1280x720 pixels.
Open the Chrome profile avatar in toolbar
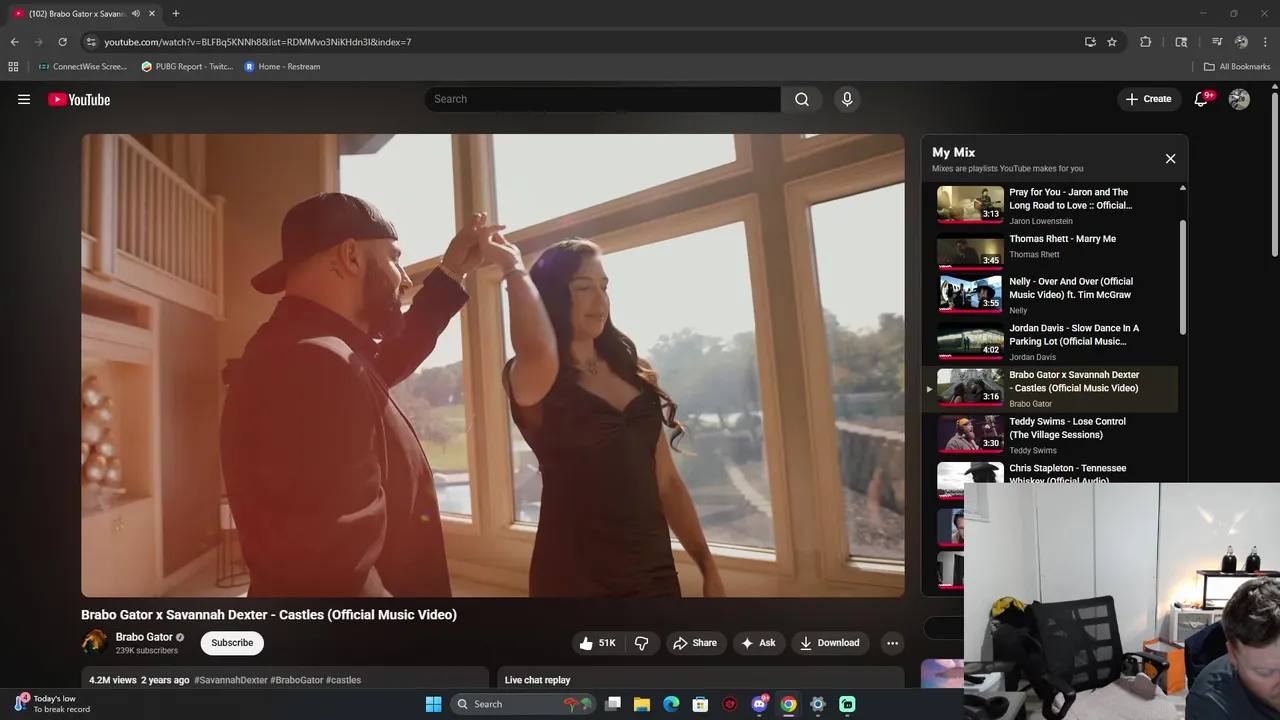(1241, 42)
